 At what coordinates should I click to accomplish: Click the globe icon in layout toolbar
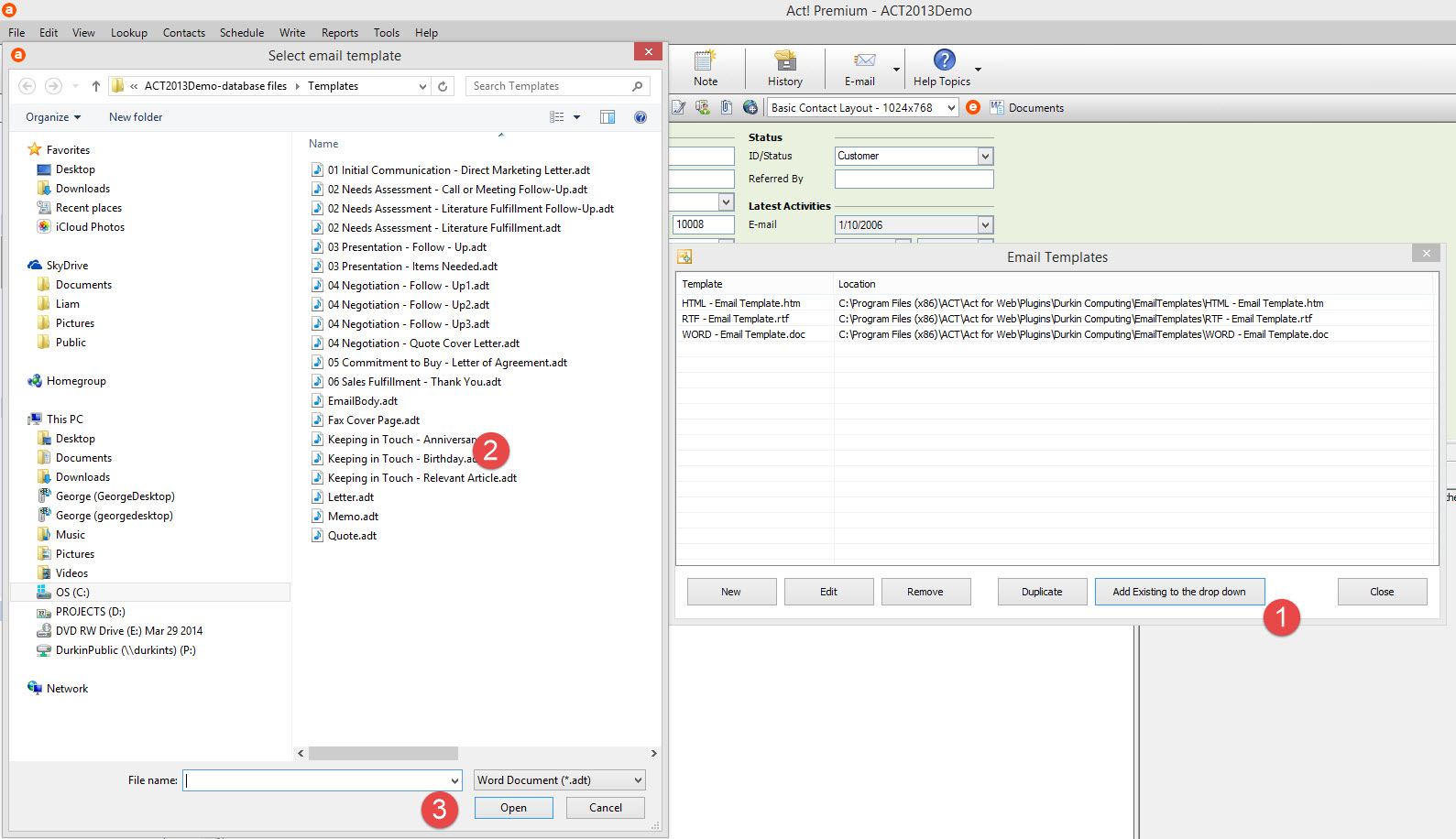750,108
